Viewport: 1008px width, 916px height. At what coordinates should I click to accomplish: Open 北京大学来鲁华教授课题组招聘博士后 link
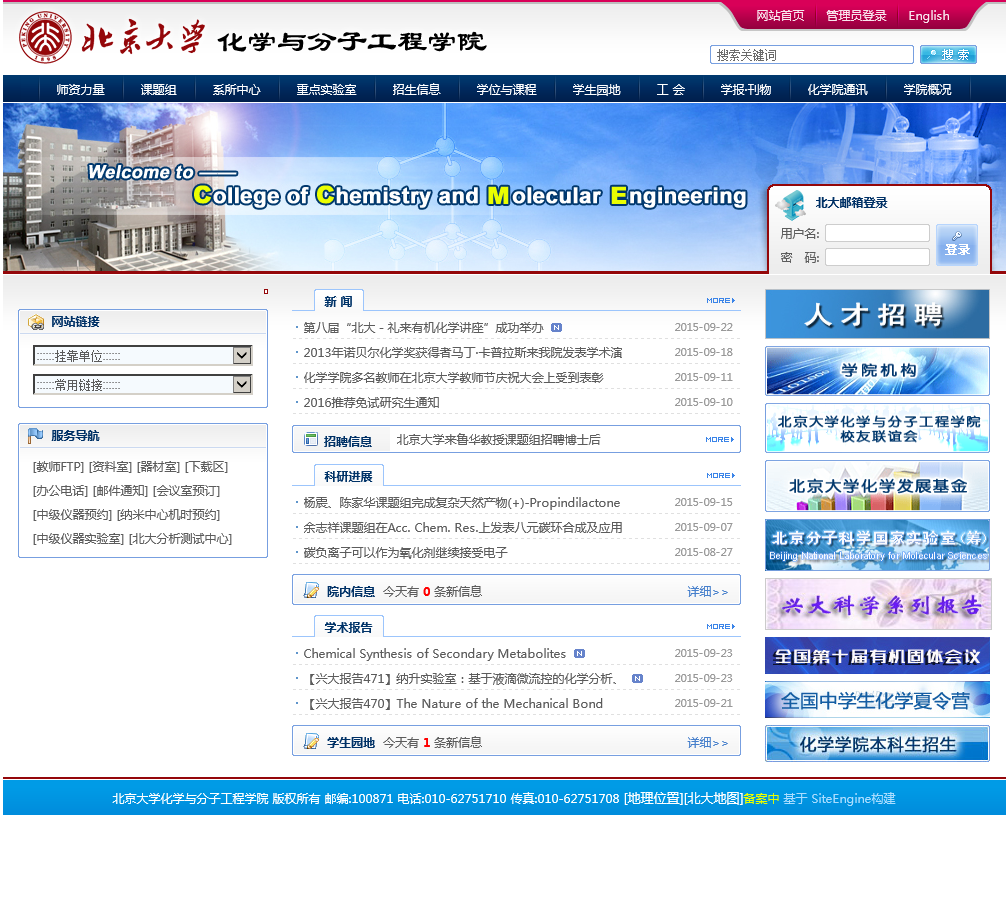(x=498, y=440)
